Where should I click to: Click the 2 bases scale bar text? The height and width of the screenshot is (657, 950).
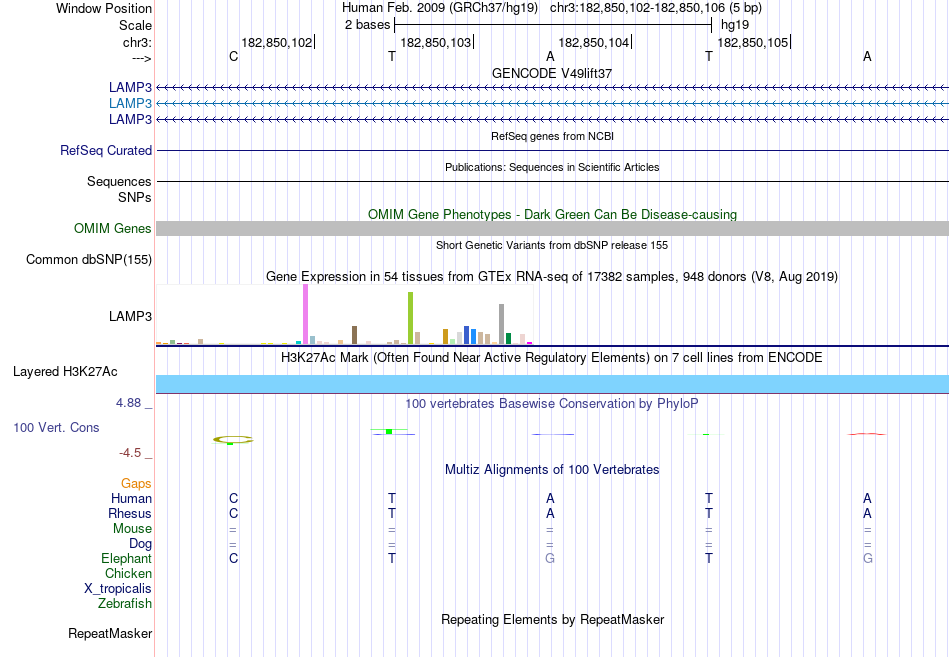coord(367,25)
